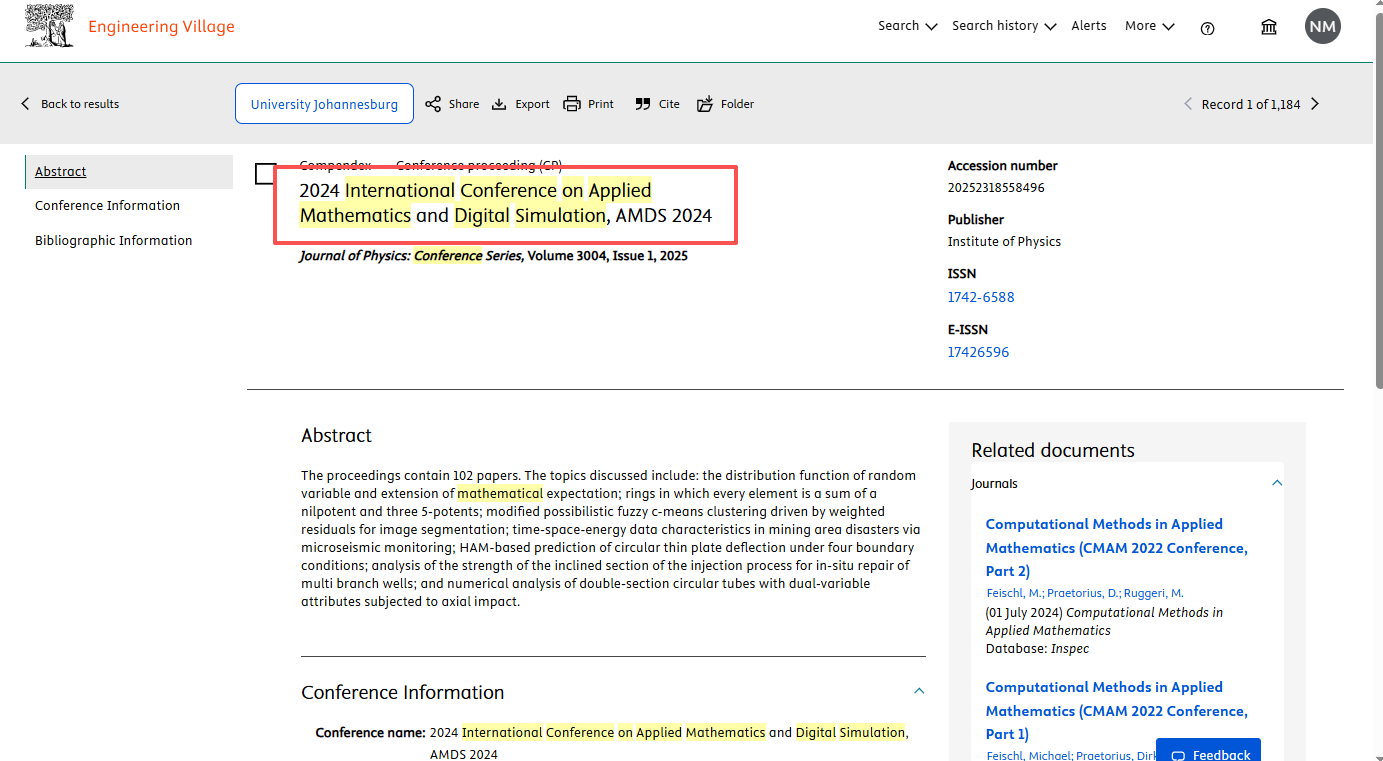
Task: Click the Print icon
Action: tap(572, 104)
